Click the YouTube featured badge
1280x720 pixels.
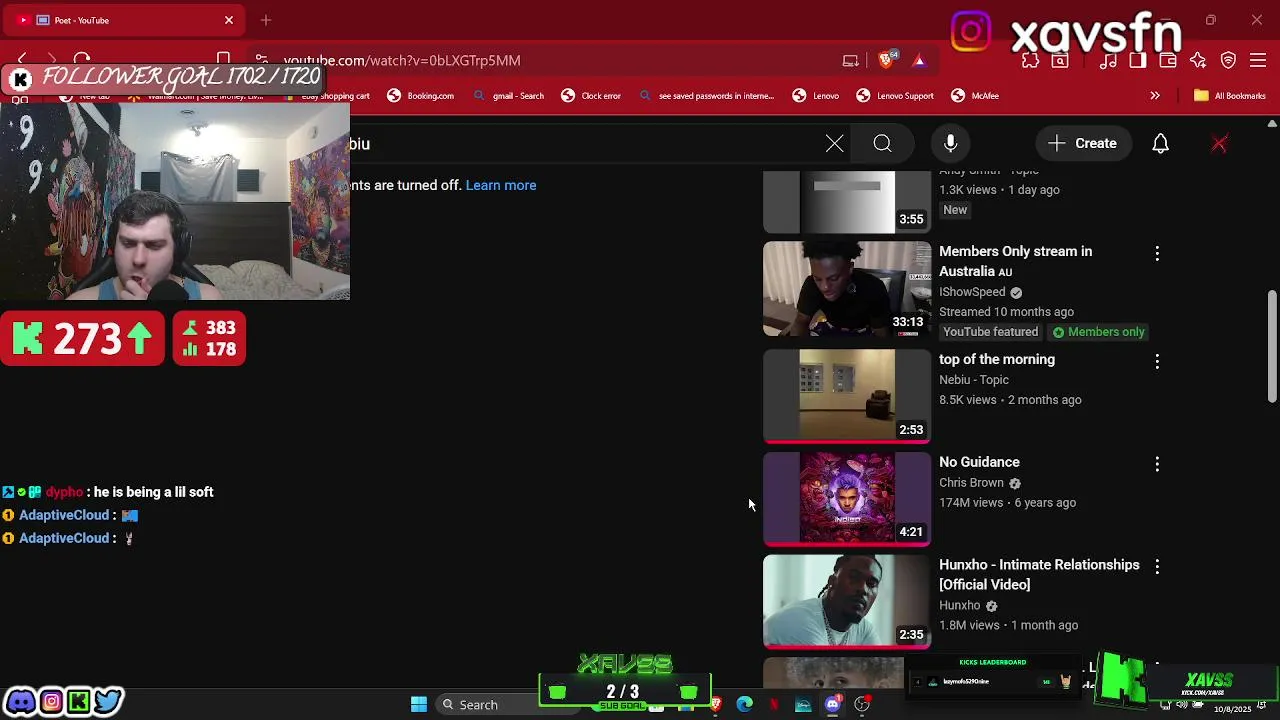990,332
